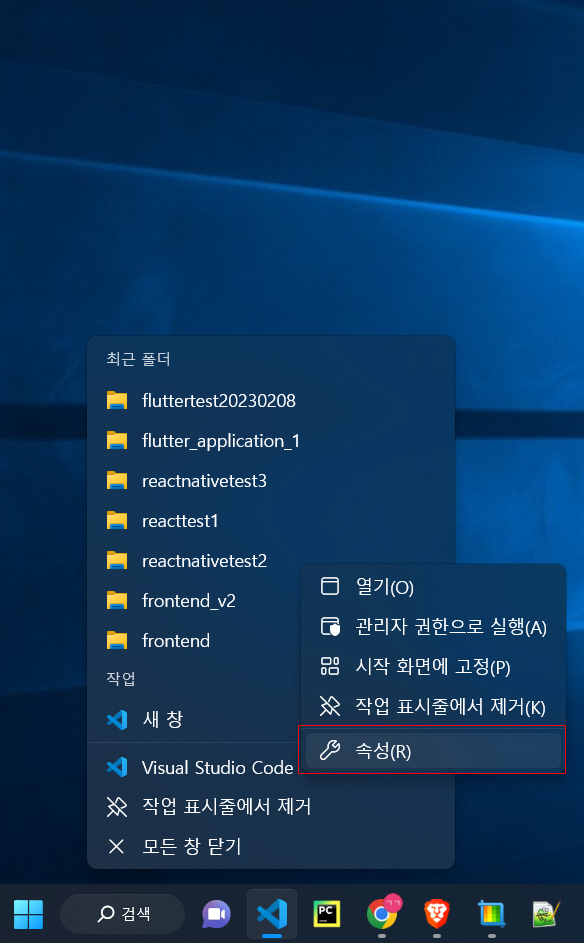Open 속성(R) properties
The image size is (584, 943).
pyautogui.click(x=433, y=750)
